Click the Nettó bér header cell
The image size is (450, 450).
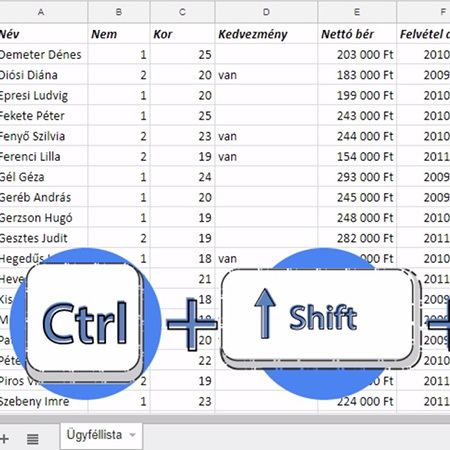click(x=357, y=34)
